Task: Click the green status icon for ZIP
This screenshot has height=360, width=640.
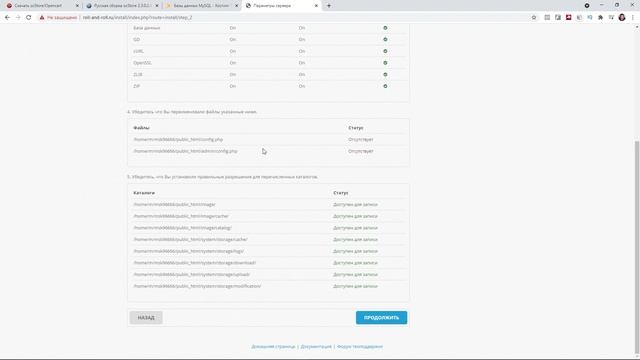Action: click(x=385, y=86)
